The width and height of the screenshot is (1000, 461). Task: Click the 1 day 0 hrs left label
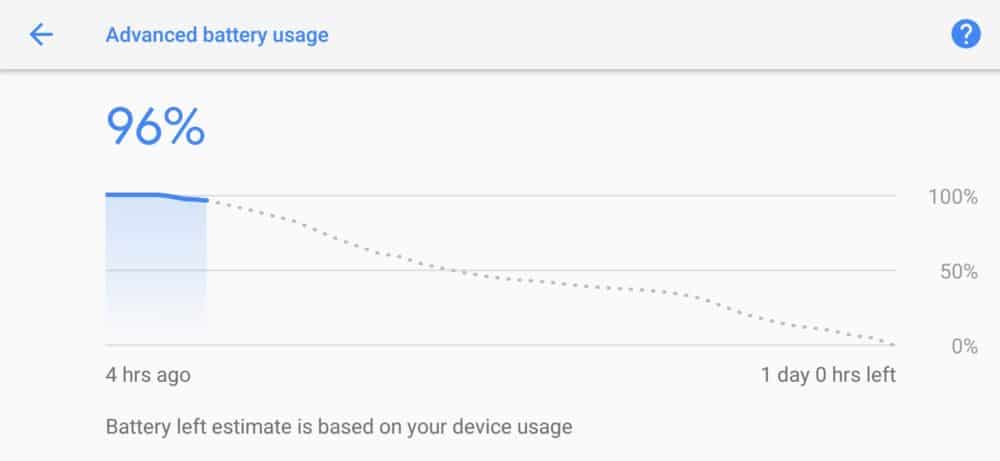pyautogui.click(x=828, y=374)
